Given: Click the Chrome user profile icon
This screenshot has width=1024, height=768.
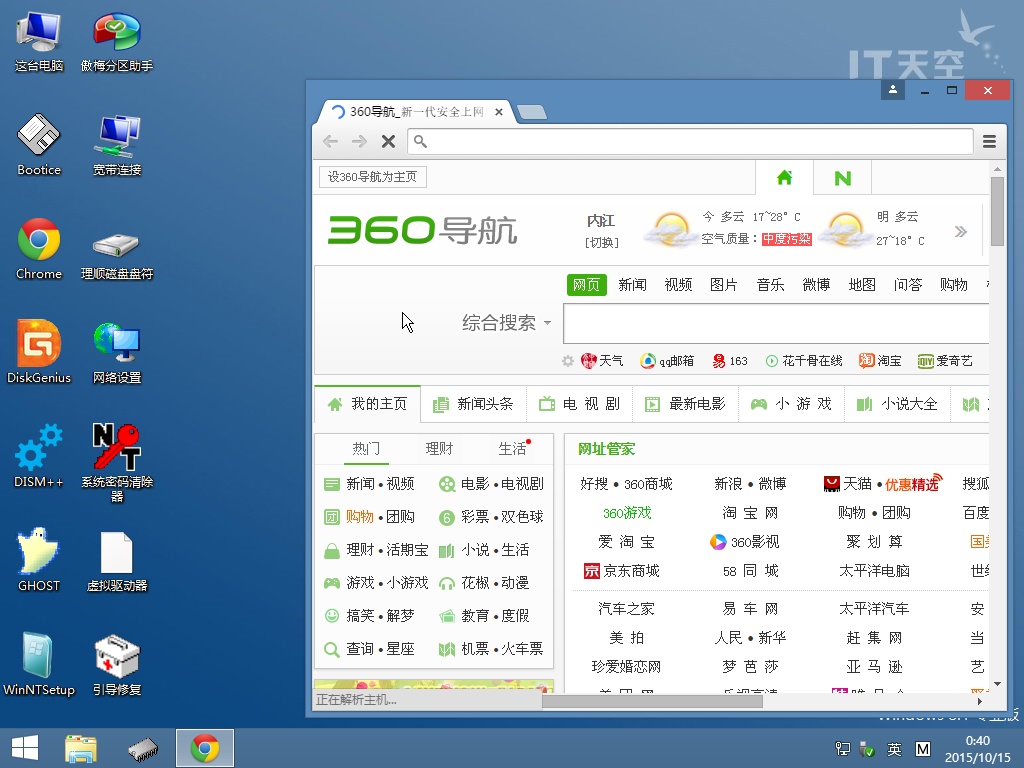Looking at the screenshot, I should tap(893, 90).
